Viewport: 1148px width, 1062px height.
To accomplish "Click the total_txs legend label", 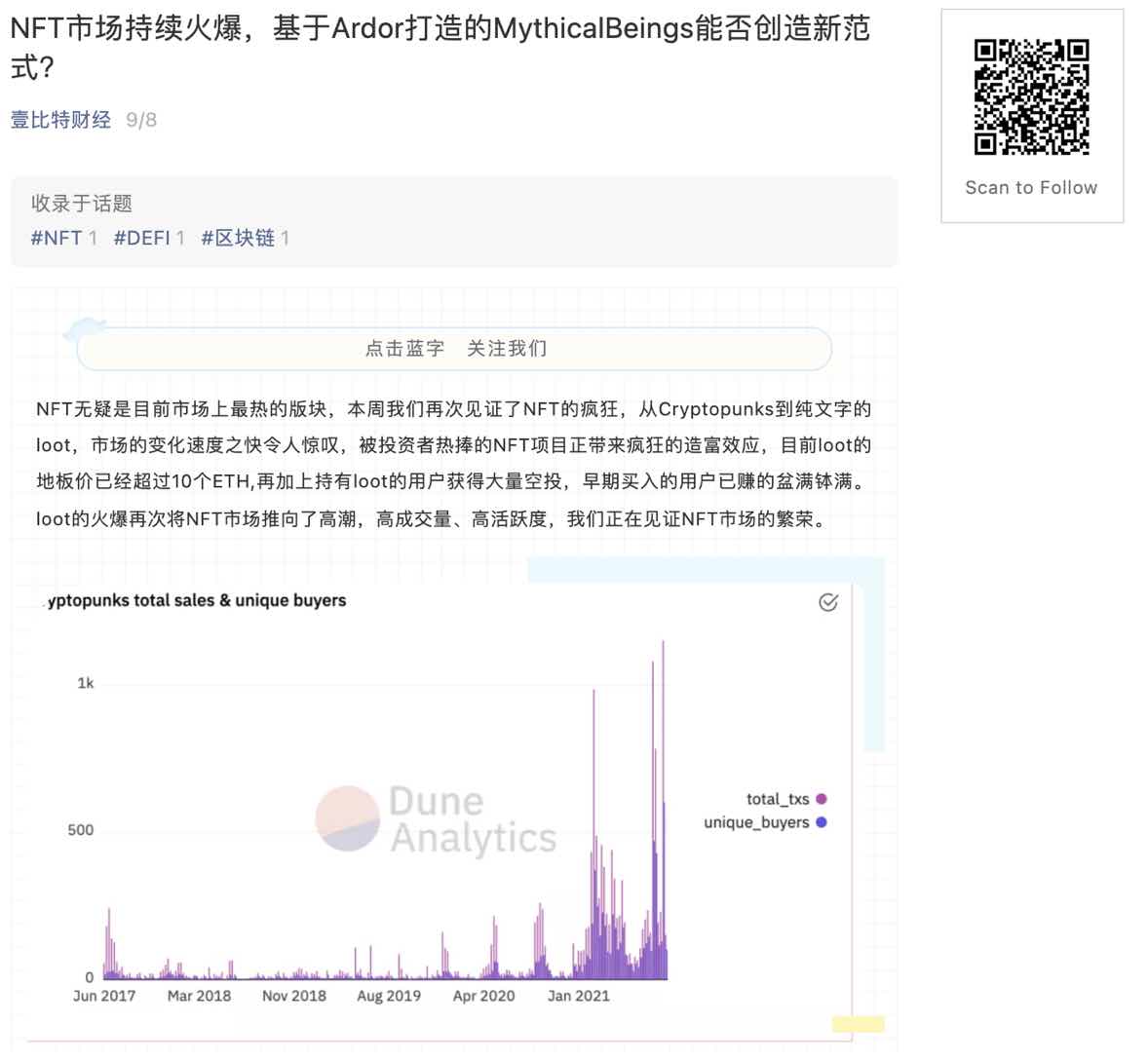I will (778, 799).
